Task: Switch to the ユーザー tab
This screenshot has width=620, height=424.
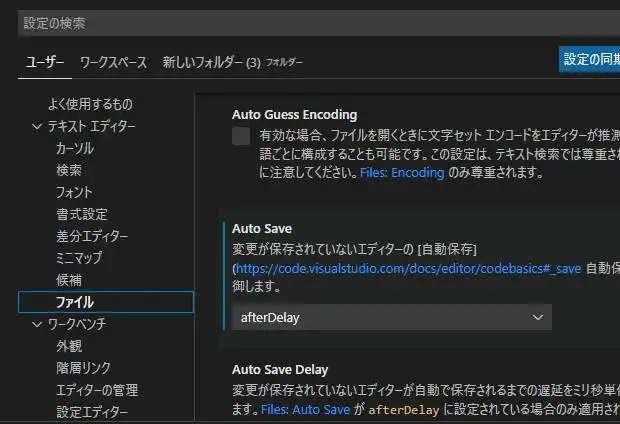Action: [45, 62]
